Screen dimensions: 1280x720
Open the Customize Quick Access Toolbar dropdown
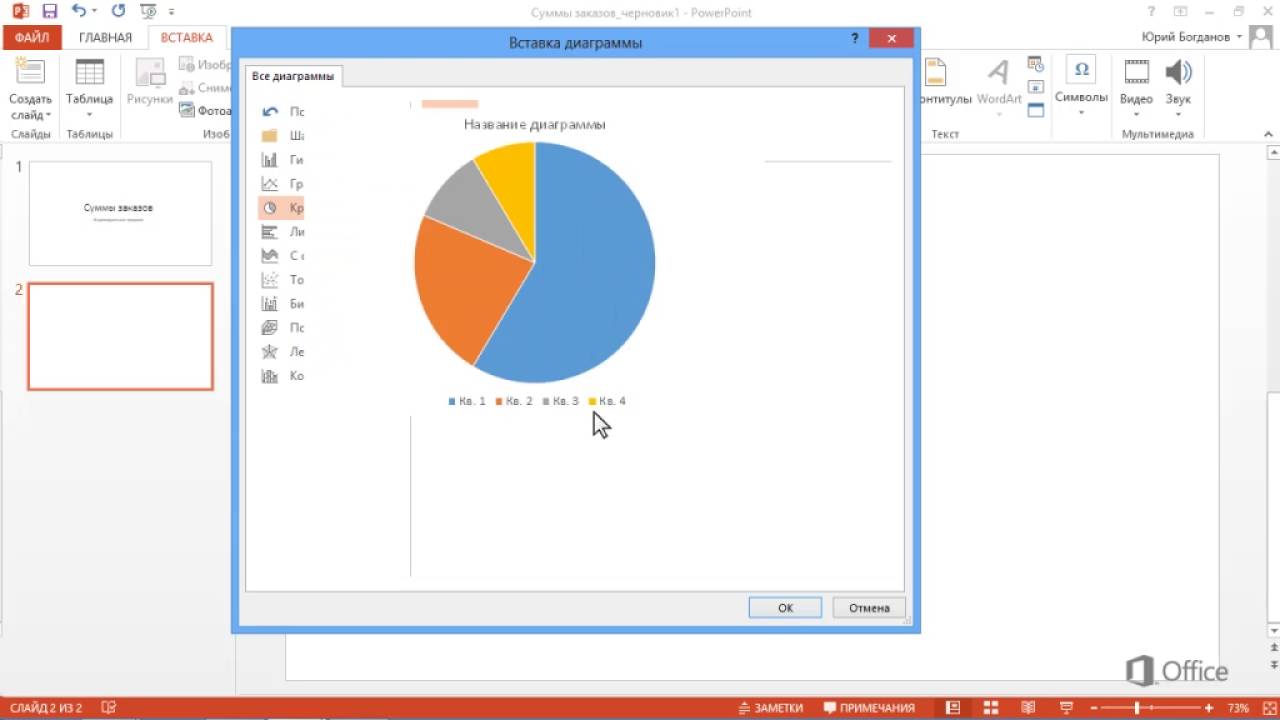(172, 13)
